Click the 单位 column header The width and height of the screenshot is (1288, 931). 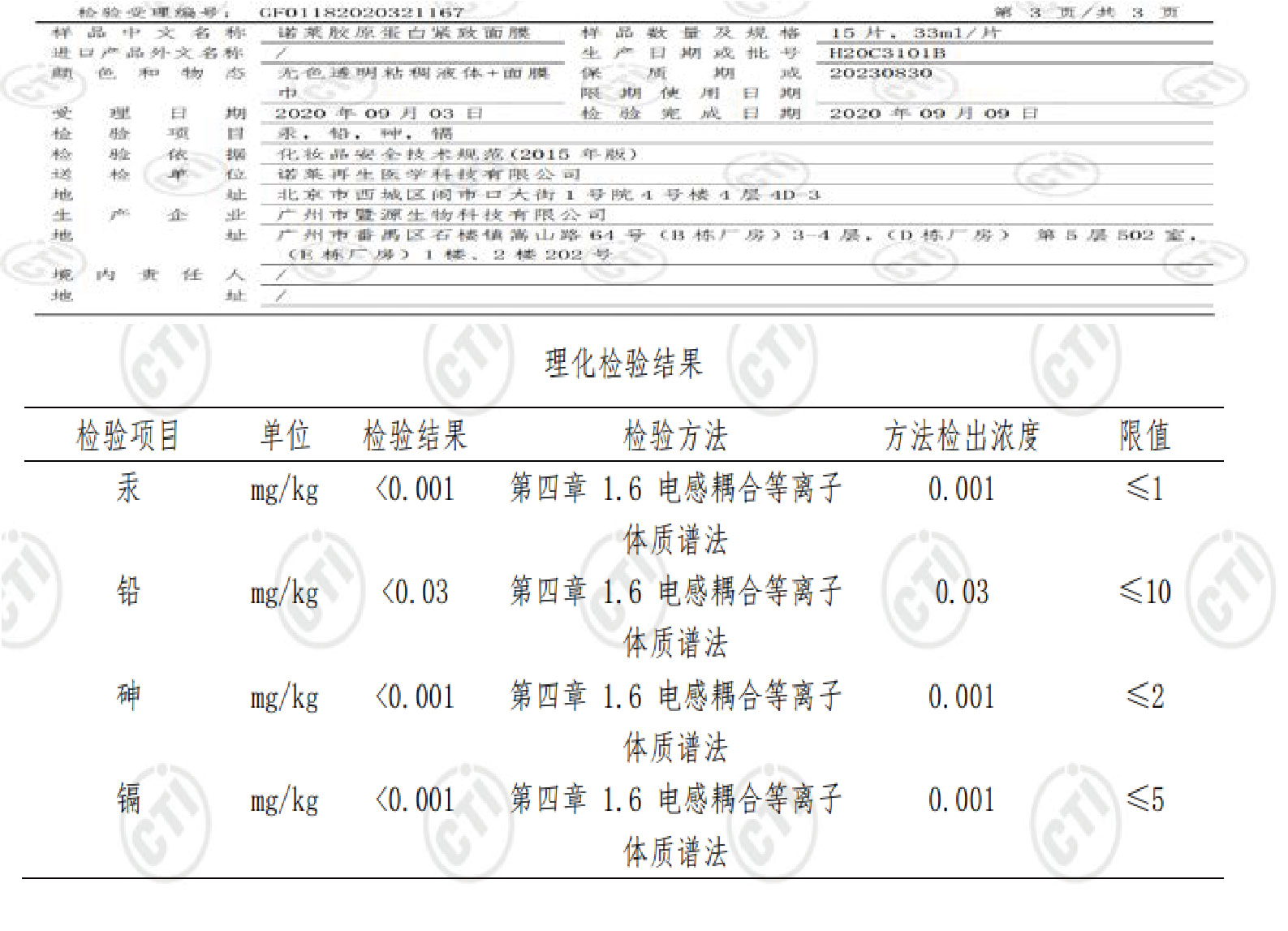coord(285,436)
